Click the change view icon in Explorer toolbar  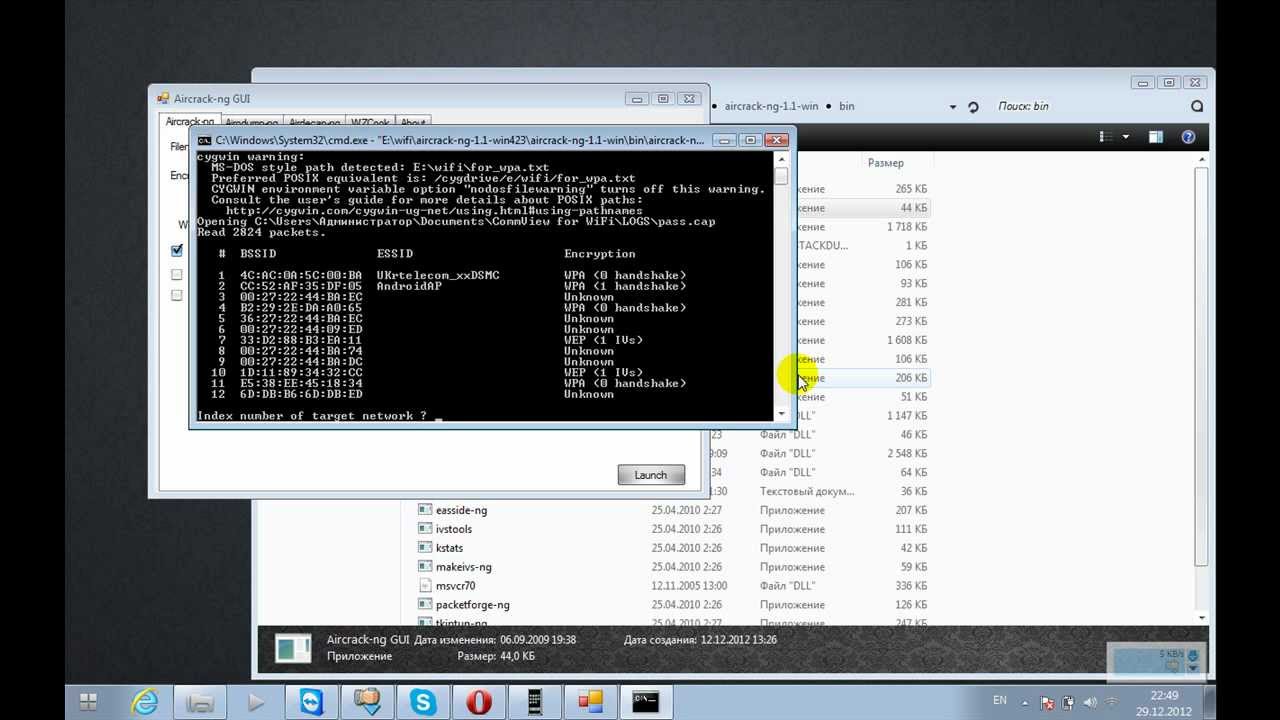[x=1106, y=137]
